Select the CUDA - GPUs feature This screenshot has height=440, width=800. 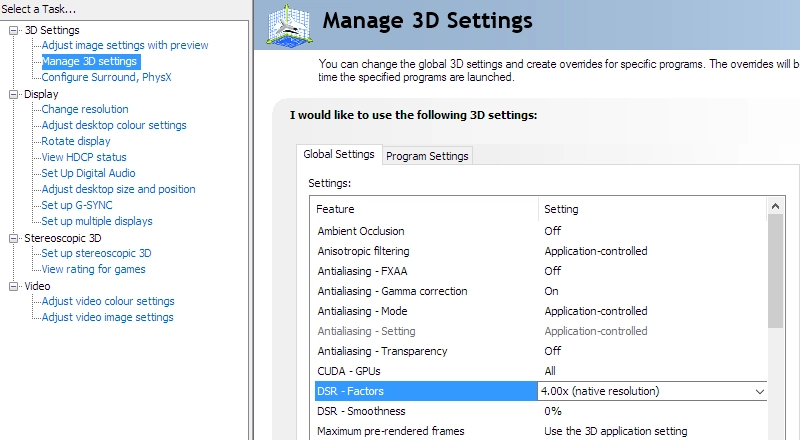point(349,371)
